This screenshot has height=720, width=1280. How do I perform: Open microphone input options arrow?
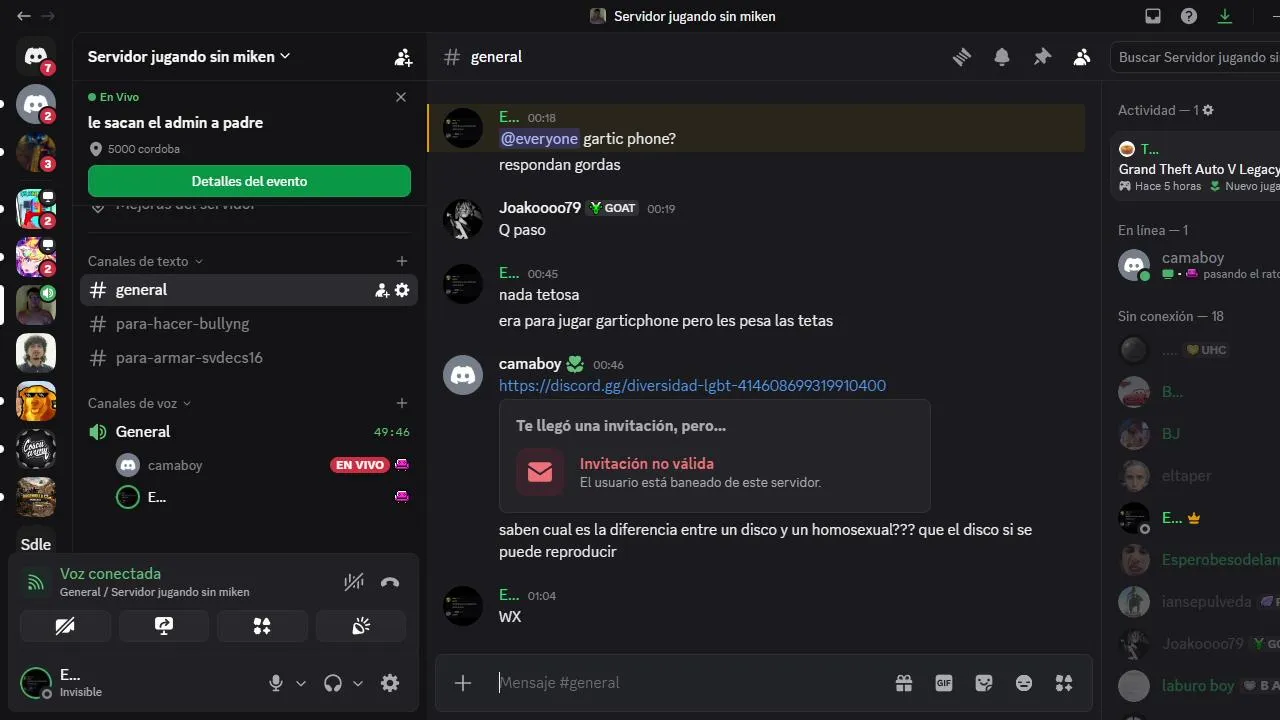[301, 683]
